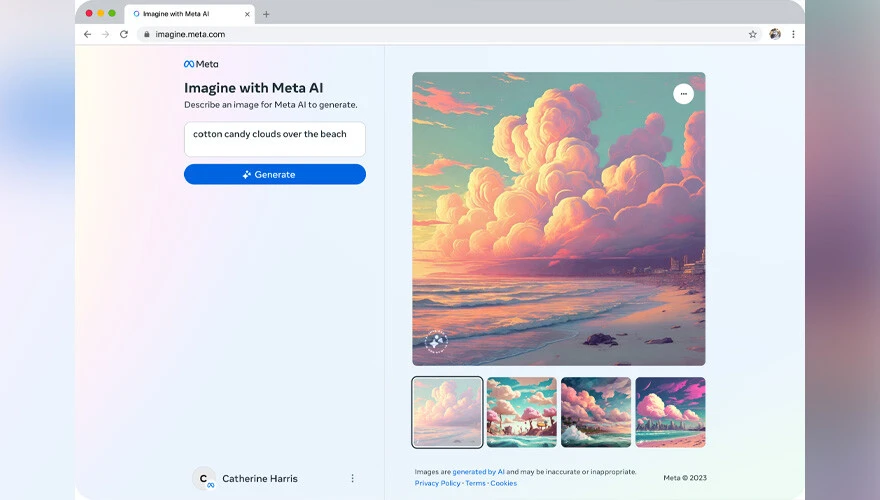Click Catherine Harris profile avatar
This screenshot has width=880, height=500.
coord(204,479)
